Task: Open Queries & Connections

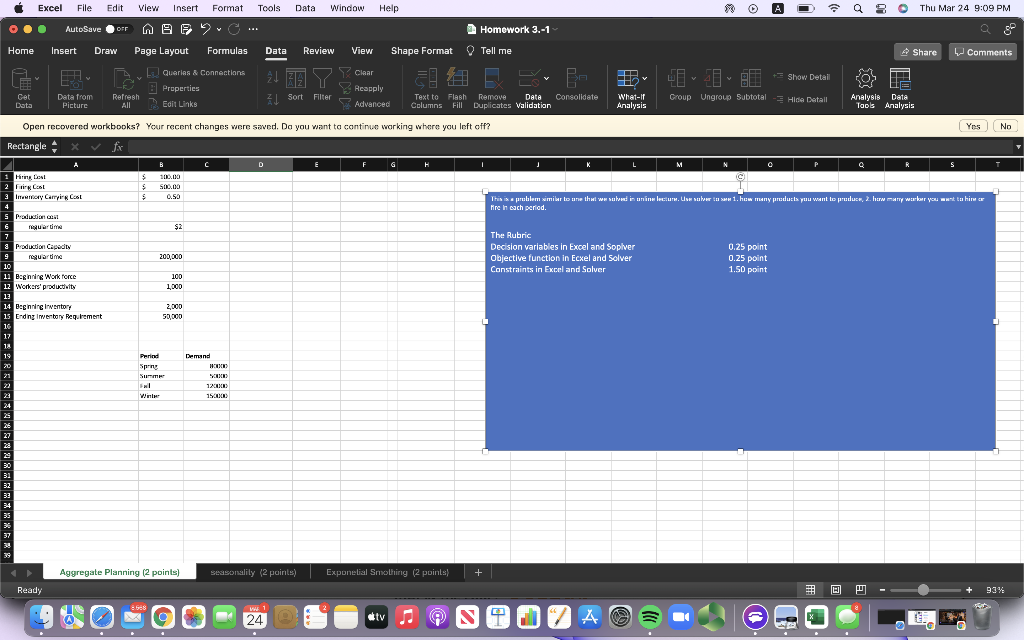Action: (197, 72)
